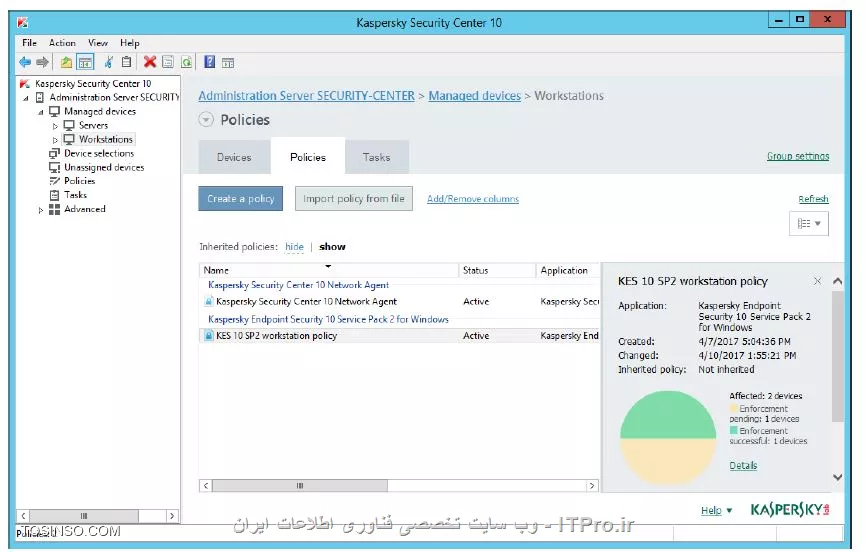Go back with the blue left arrow
The width and height of the screenshot is (866, 552).
coord(25,62)
